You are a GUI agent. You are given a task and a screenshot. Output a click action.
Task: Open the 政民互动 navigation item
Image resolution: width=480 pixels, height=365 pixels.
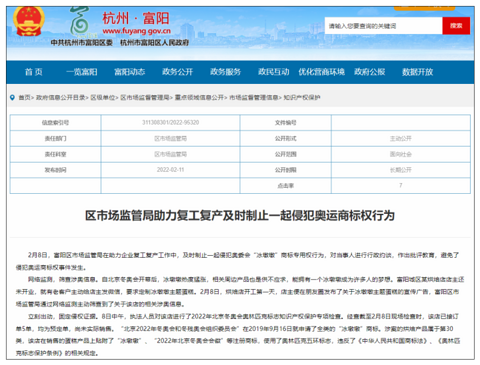pos(274,72)
